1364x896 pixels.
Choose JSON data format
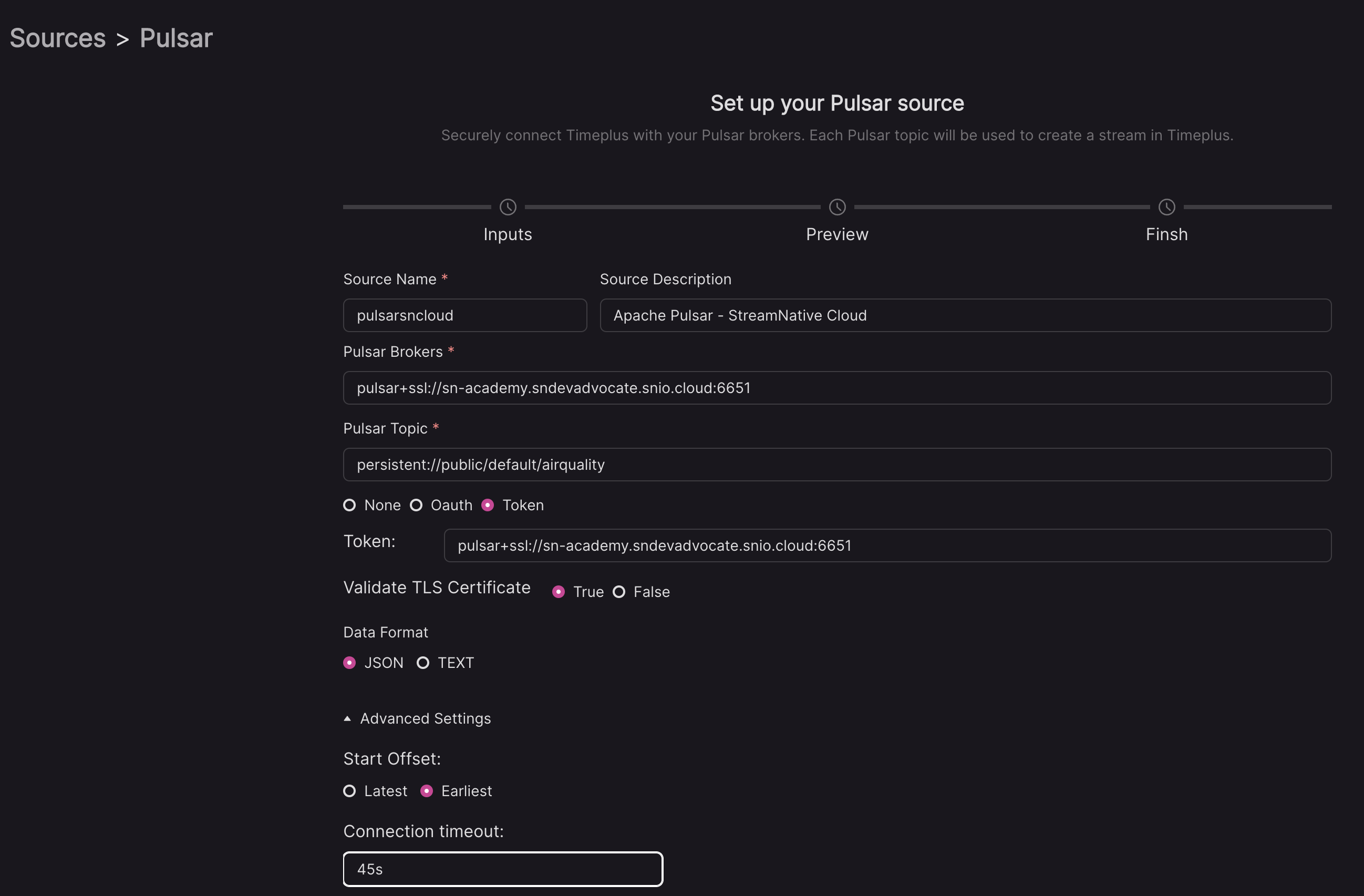349,663
